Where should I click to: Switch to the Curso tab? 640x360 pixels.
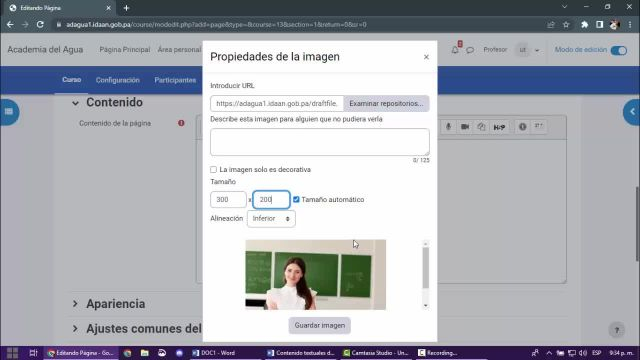tap(71, 80)
